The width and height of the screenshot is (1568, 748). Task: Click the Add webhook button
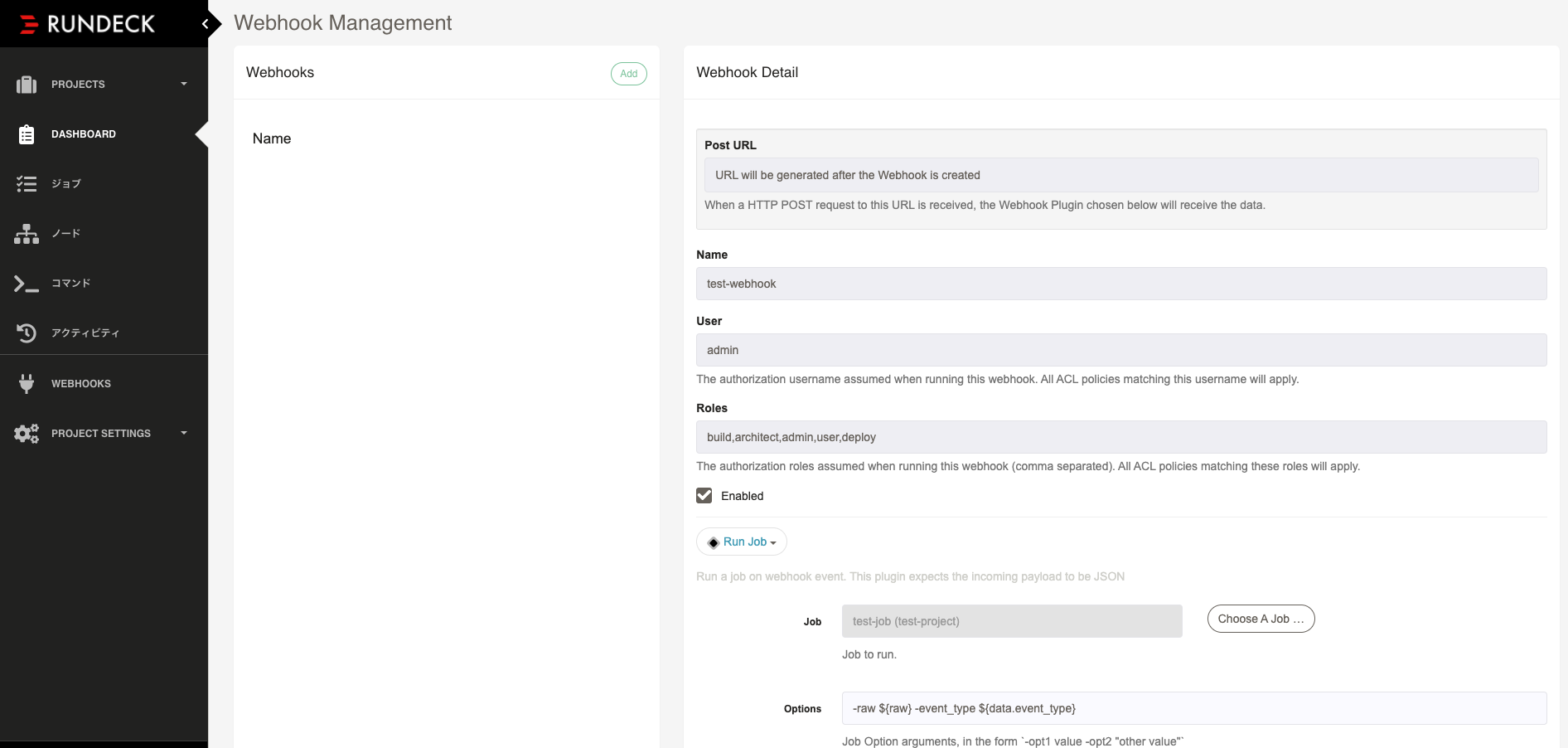[629, 74]
